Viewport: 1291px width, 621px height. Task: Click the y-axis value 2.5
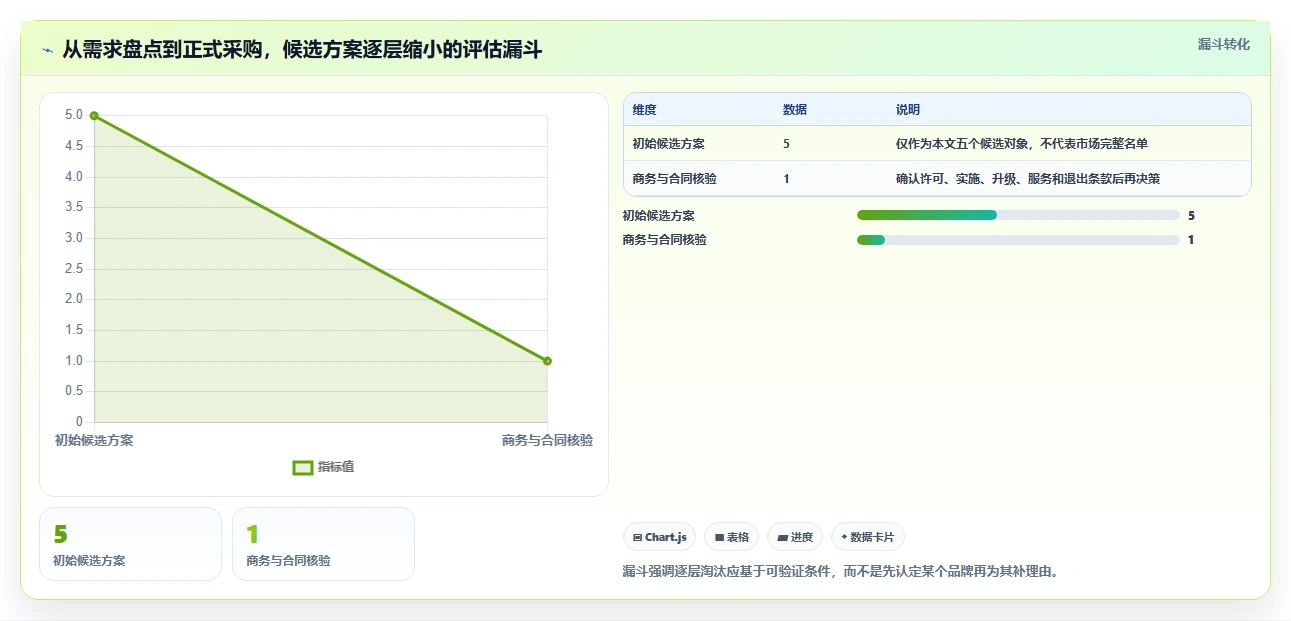73,269
